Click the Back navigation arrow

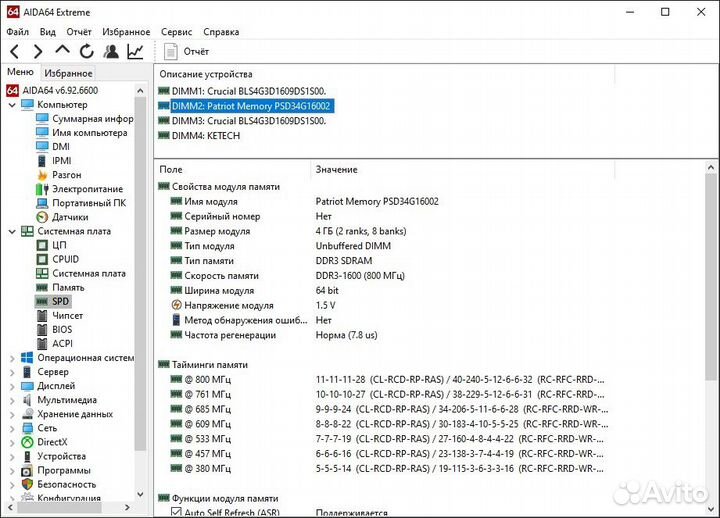(x=14, y=51)
